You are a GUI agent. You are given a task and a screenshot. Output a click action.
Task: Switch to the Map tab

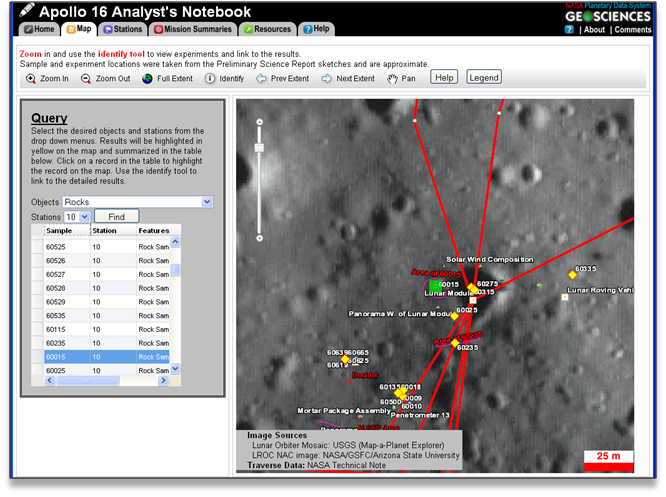pos(79,29)
